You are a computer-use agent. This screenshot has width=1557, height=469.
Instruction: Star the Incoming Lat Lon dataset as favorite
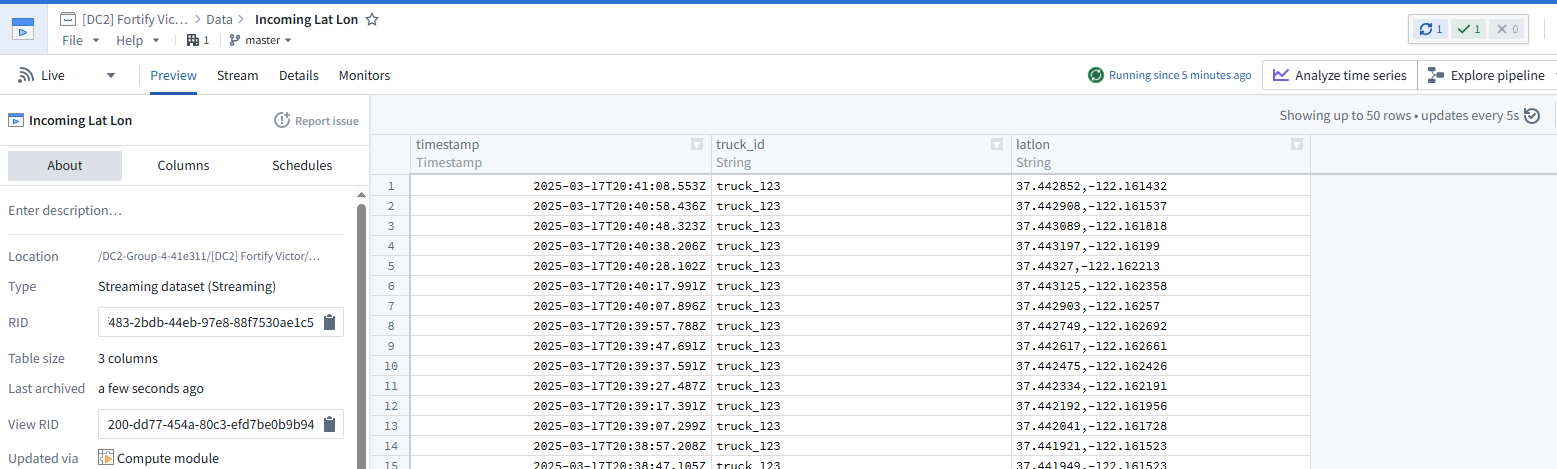coord(372,19)
